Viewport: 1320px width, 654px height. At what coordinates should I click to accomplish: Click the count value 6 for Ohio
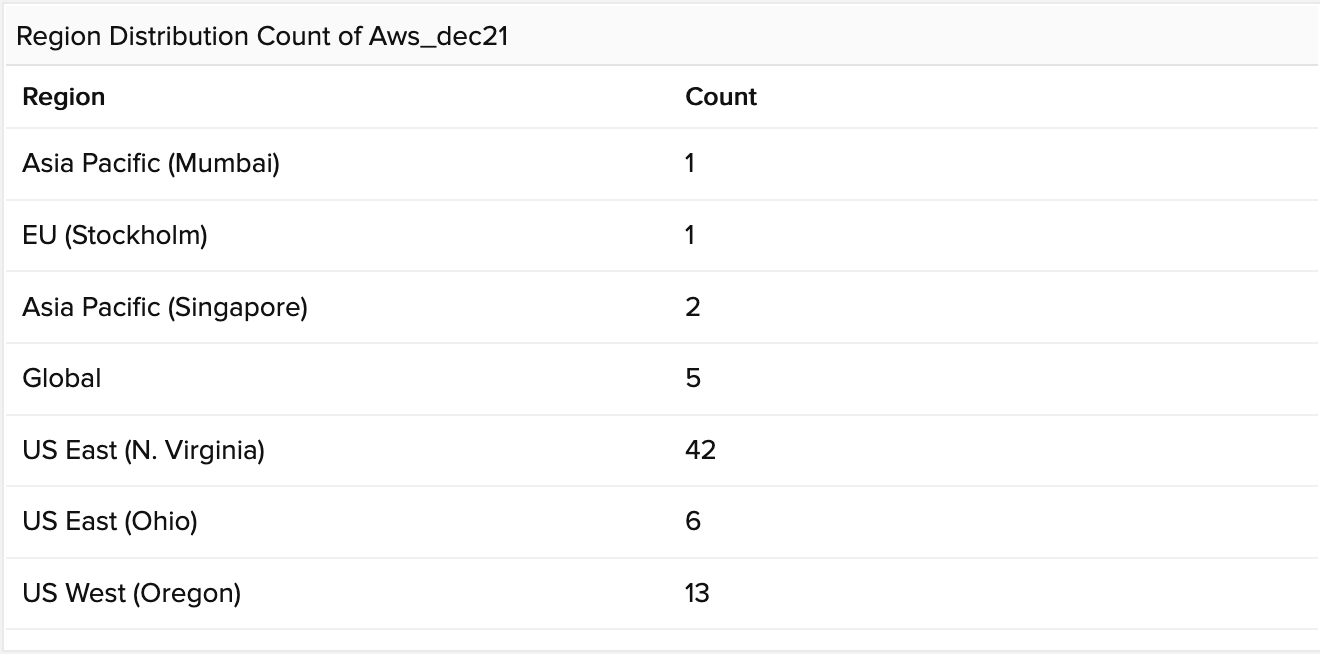click(693, 521)
